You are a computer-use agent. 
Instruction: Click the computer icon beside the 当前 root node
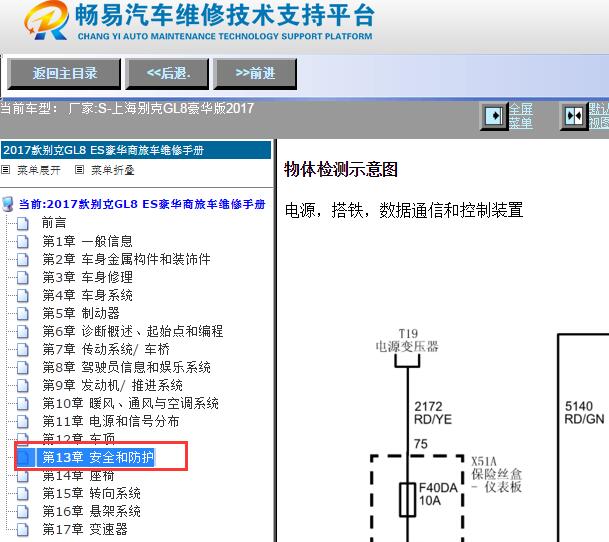click(x=7, y=204)
